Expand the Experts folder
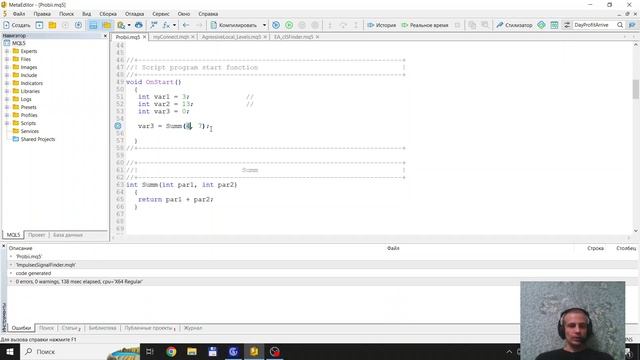The image size is (640, 360). (x=7, y=51)
